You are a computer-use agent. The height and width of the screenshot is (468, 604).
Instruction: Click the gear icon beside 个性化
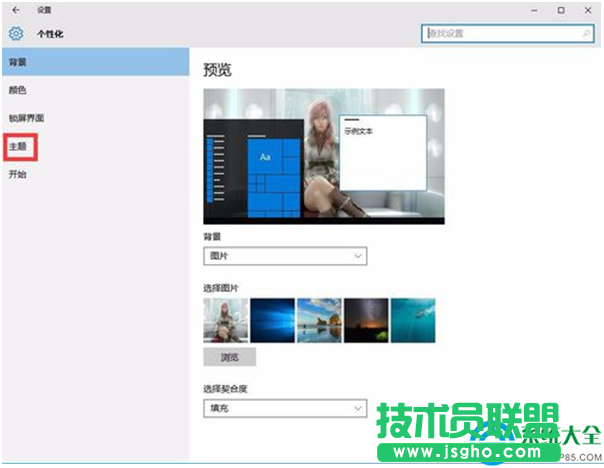[x=15, y=33]
